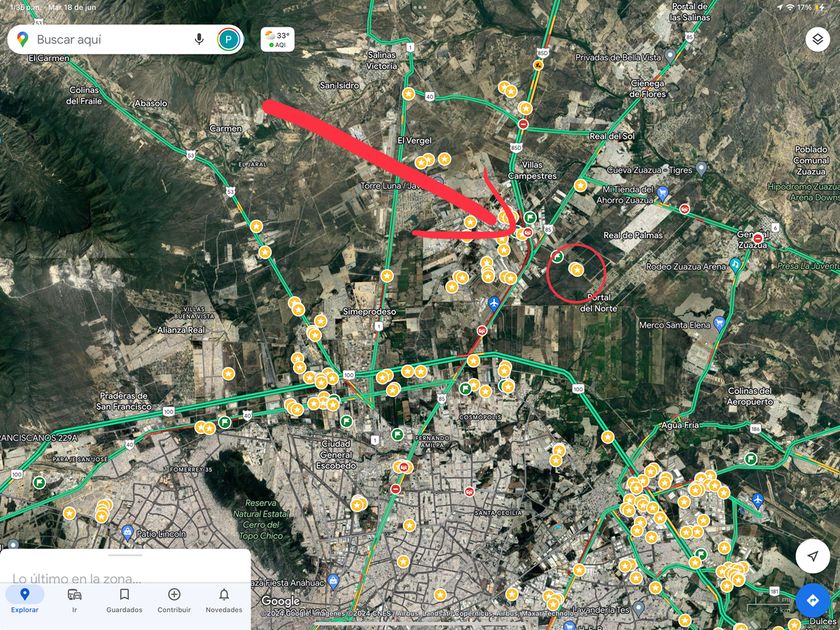Open the Novedades tab
Screen dimensions: 840x630
click(x=224, y=600)
